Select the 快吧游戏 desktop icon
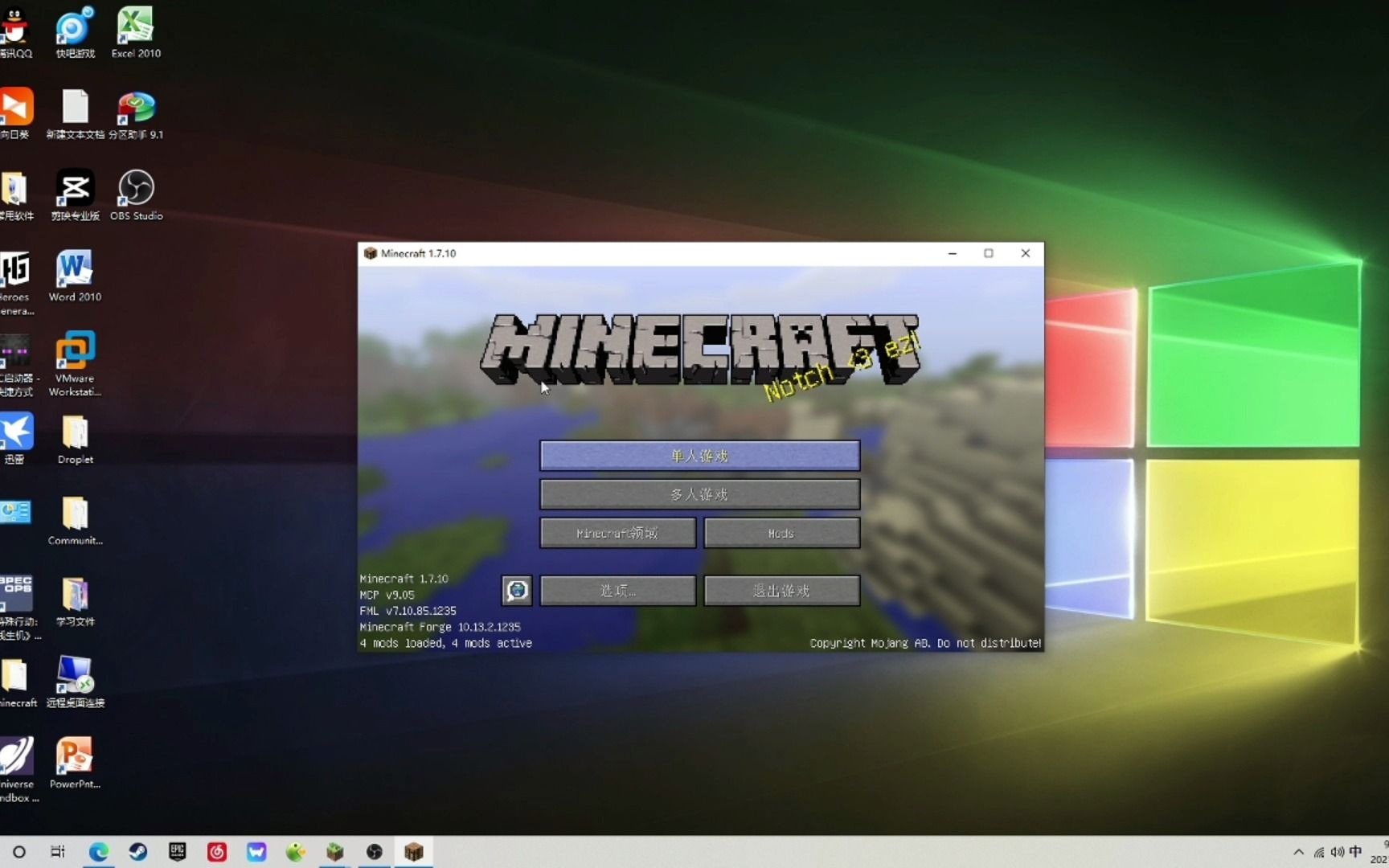The height and width of the screenshot is (868, 1389). click(75, 34)
